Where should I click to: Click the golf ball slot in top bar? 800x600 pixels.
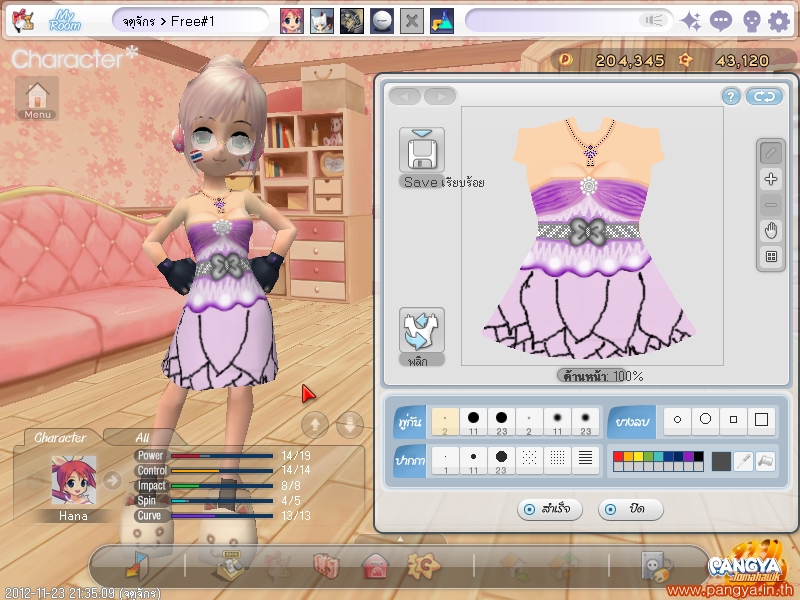(x=382, y=21)
